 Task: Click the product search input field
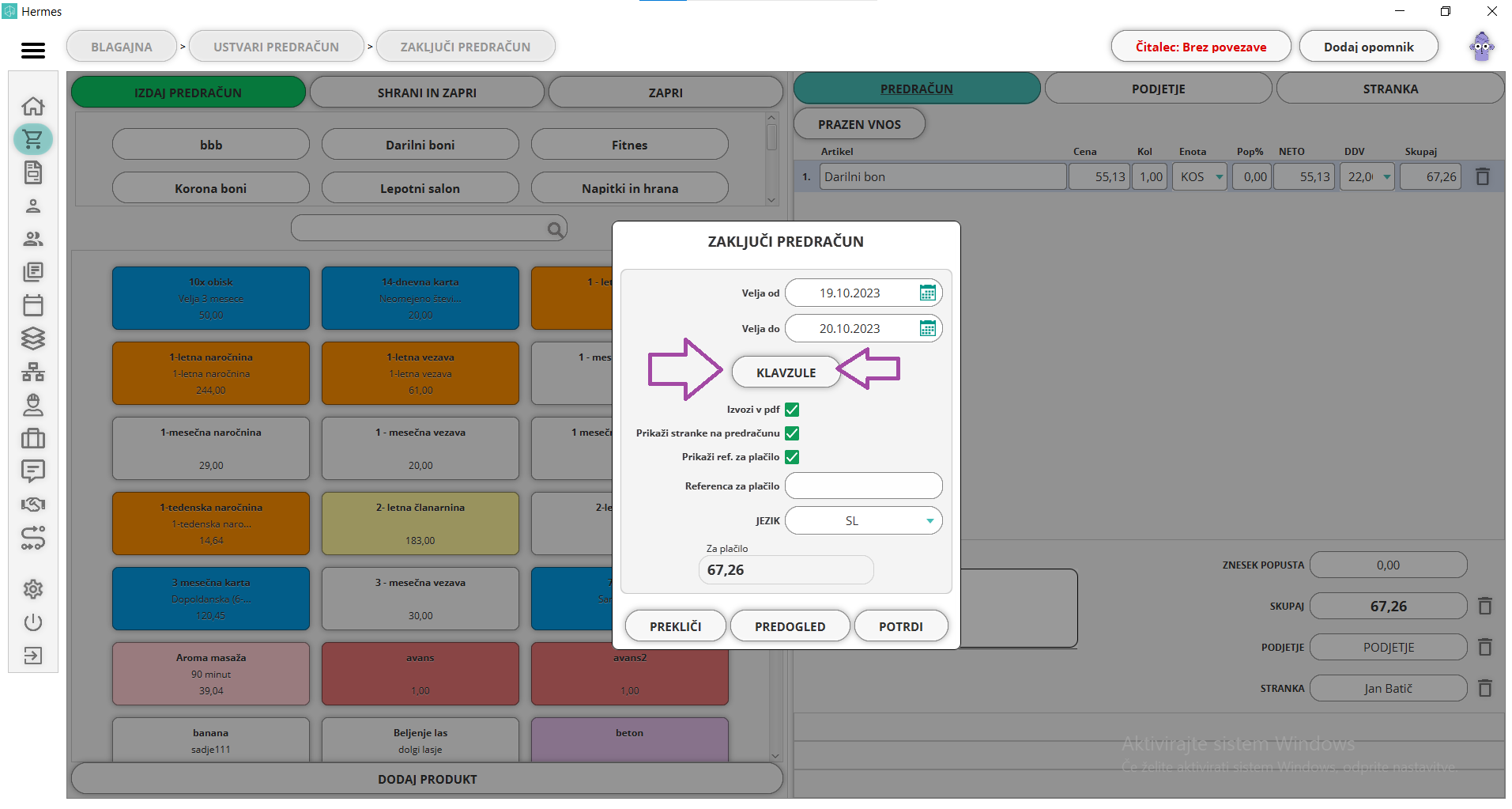tap(428, 229)
